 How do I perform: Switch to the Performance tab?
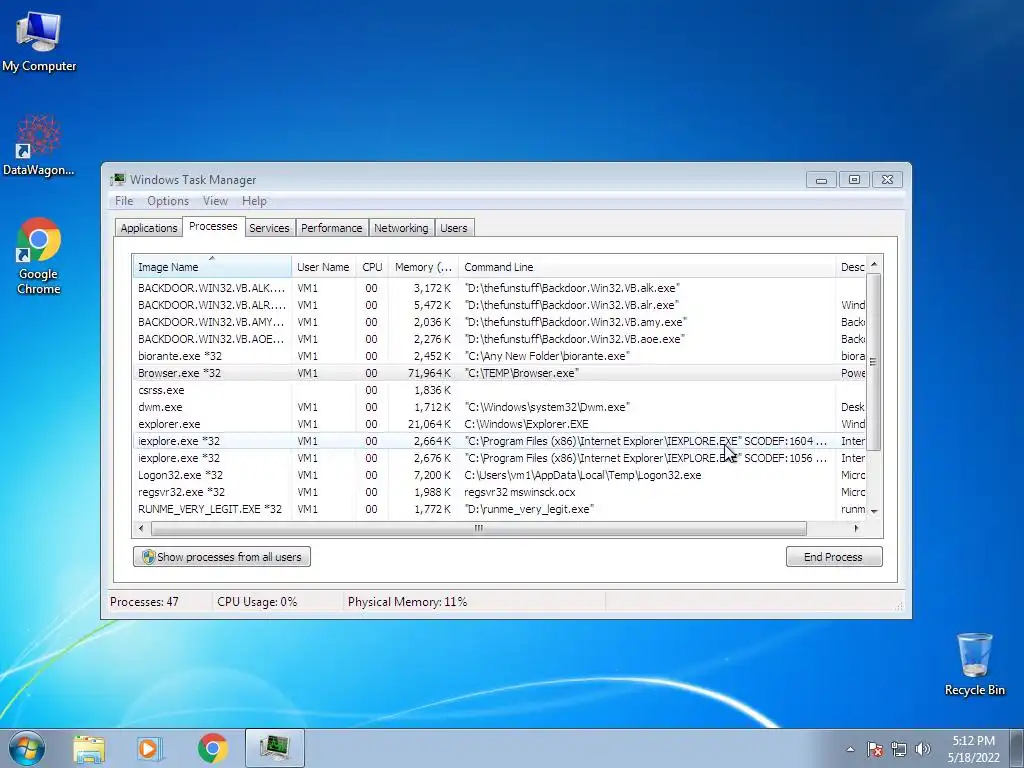pos(332,228)
